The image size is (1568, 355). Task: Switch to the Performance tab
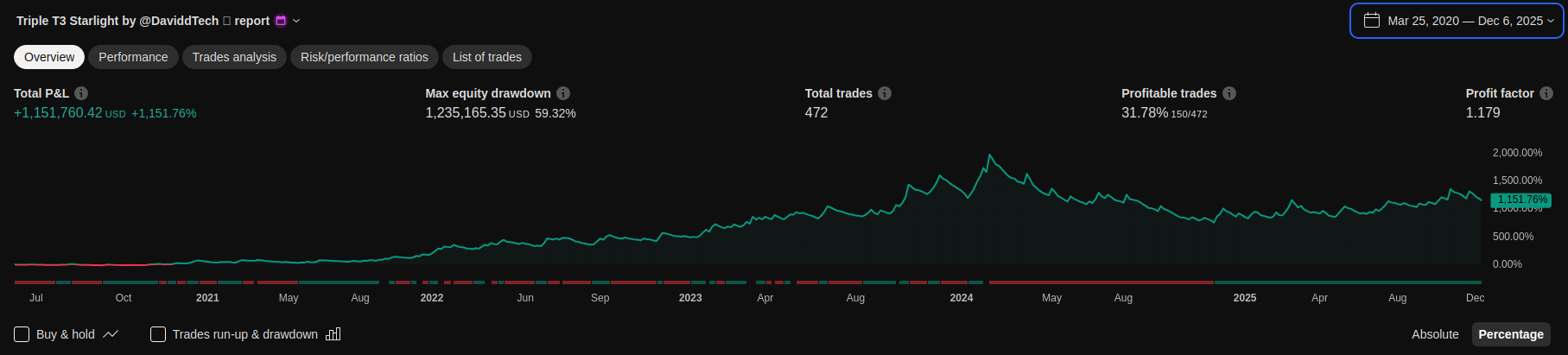[x=133, y=57]
